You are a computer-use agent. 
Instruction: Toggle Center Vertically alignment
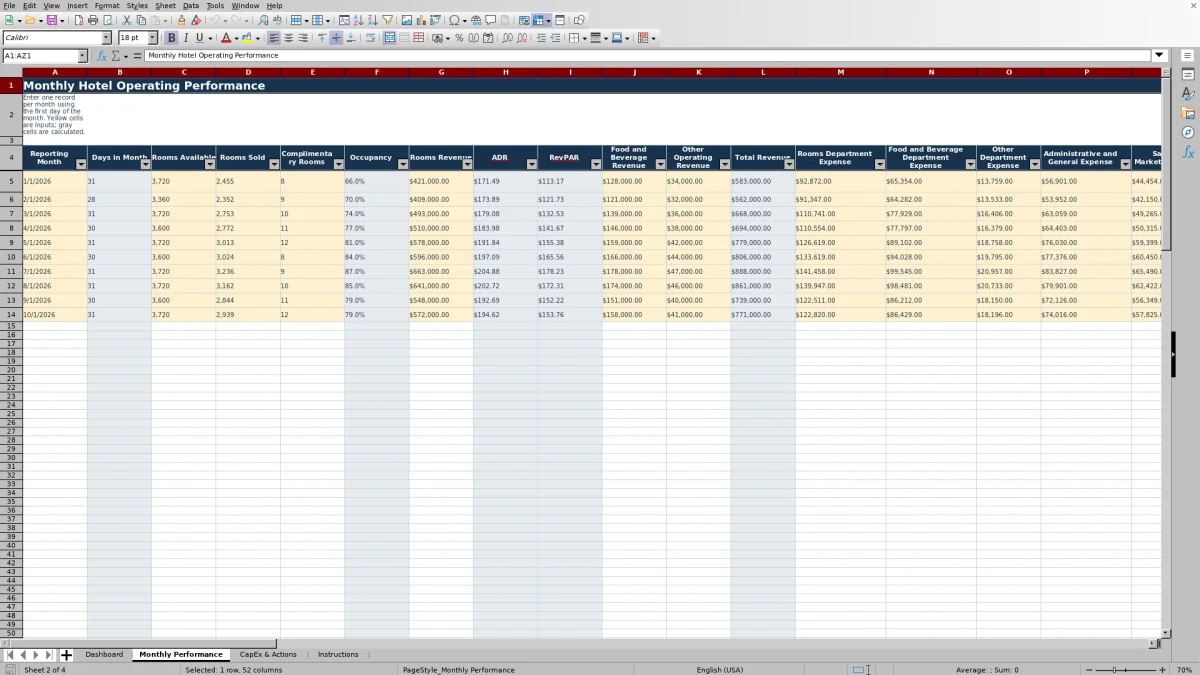[336, 38]
